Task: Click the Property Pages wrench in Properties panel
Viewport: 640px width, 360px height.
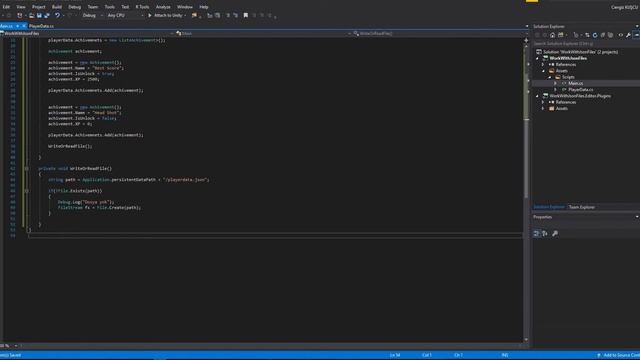Action: click(555, 233)
